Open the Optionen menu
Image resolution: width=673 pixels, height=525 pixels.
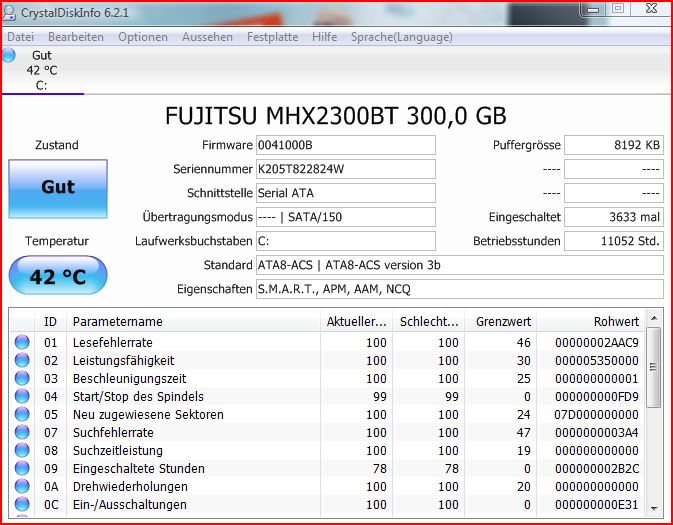click(x=143, y=37)
